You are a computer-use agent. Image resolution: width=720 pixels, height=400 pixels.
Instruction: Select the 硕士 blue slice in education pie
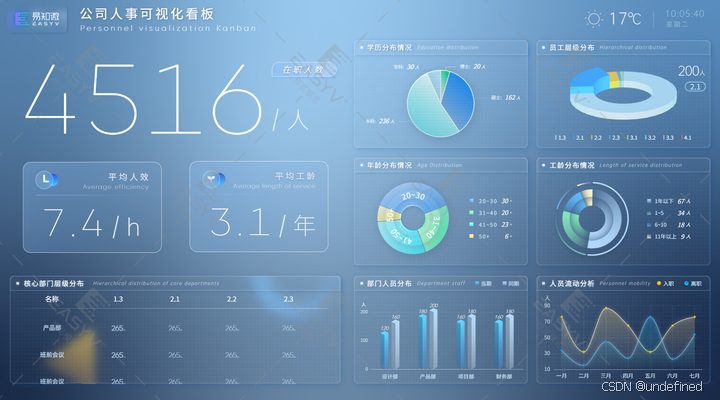459,99
